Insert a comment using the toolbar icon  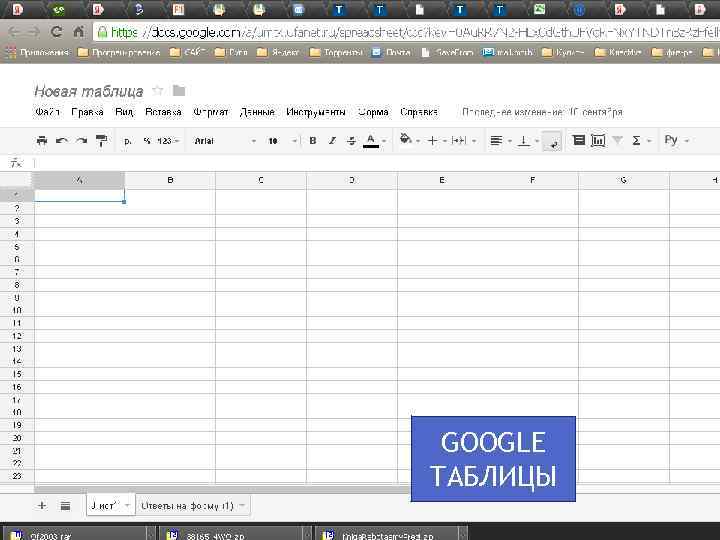point(579,140)
